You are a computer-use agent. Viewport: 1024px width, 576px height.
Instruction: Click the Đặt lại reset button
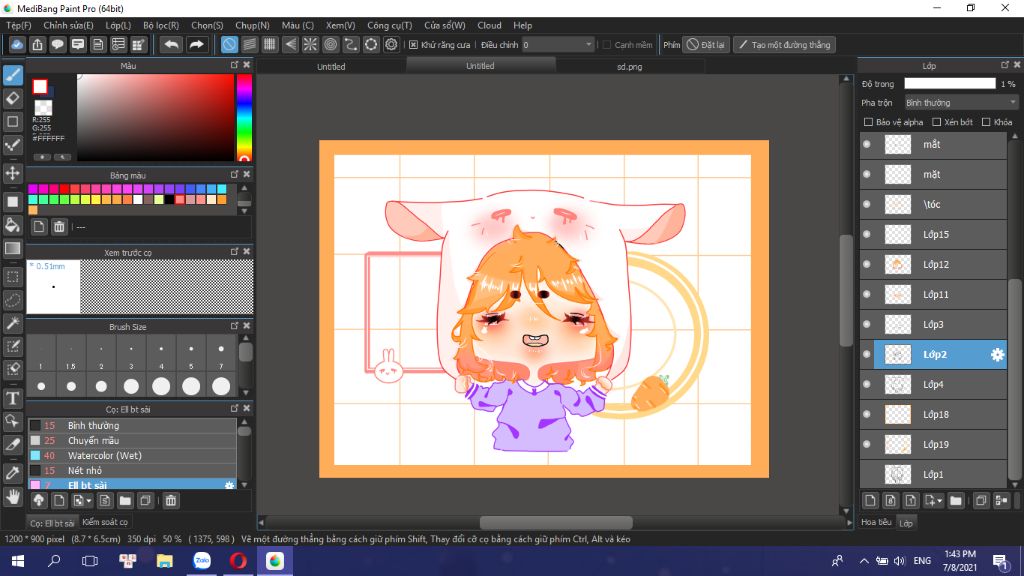pyautogui.click(x=706, y=44)
